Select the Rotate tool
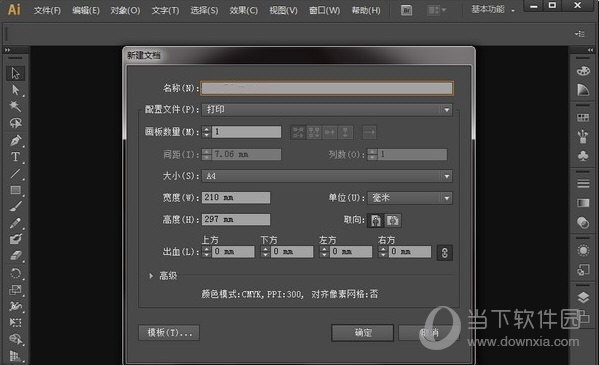Viewport: 599px width, 365px height. [15, 273]
